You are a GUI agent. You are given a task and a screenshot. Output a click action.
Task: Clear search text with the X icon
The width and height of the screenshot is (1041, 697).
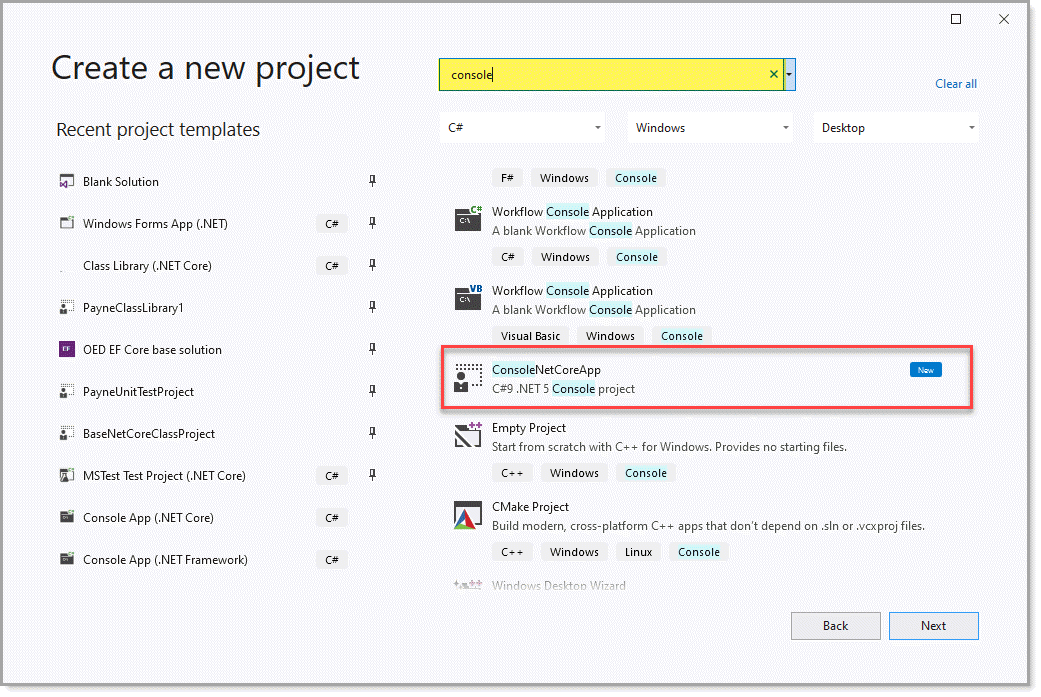pyautogui.click(x=773, y=74)
